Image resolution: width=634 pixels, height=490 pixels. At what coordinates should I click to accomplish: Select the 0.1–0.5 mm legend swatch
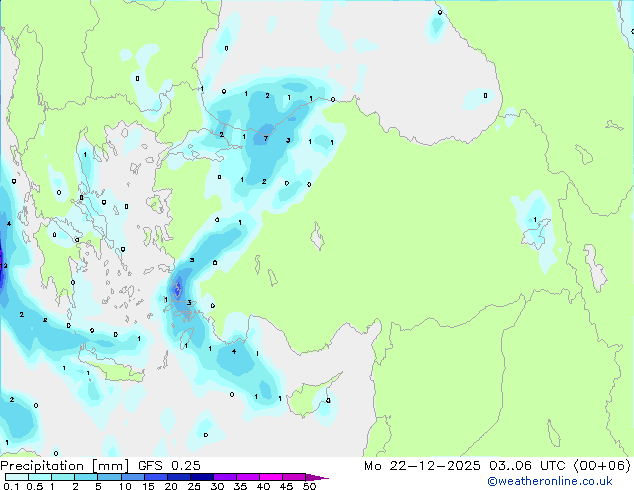click(x=17, y=477)
